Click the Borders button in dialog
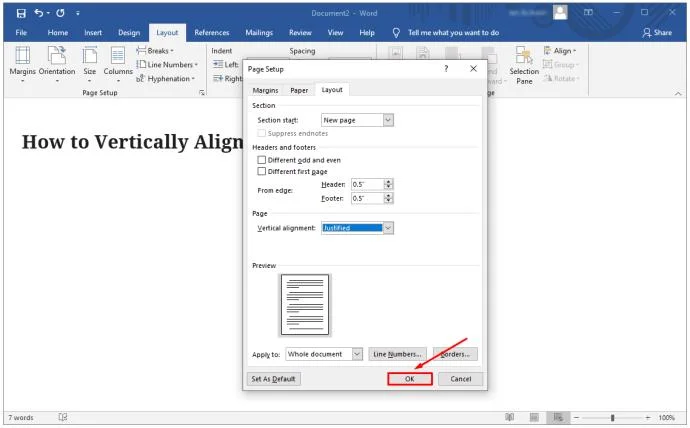Screen dimensions: 690x428 [x=455, y=354]
